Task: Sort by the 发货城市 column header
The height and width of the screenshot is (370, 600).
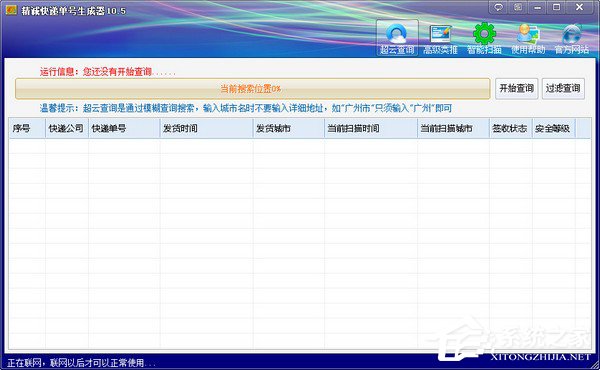Action: point(289,128)
